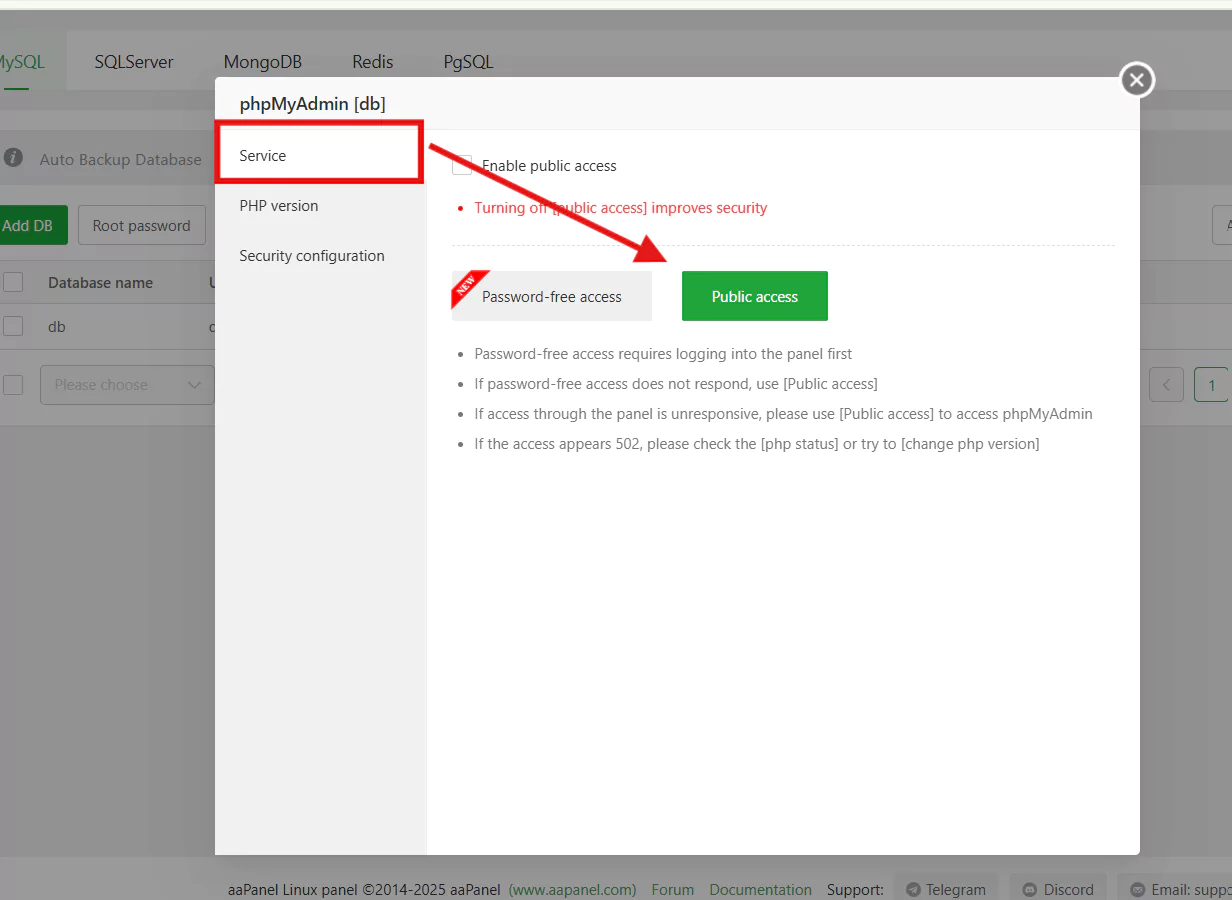Switch to the SQLServer tab

tap(134, 61)
